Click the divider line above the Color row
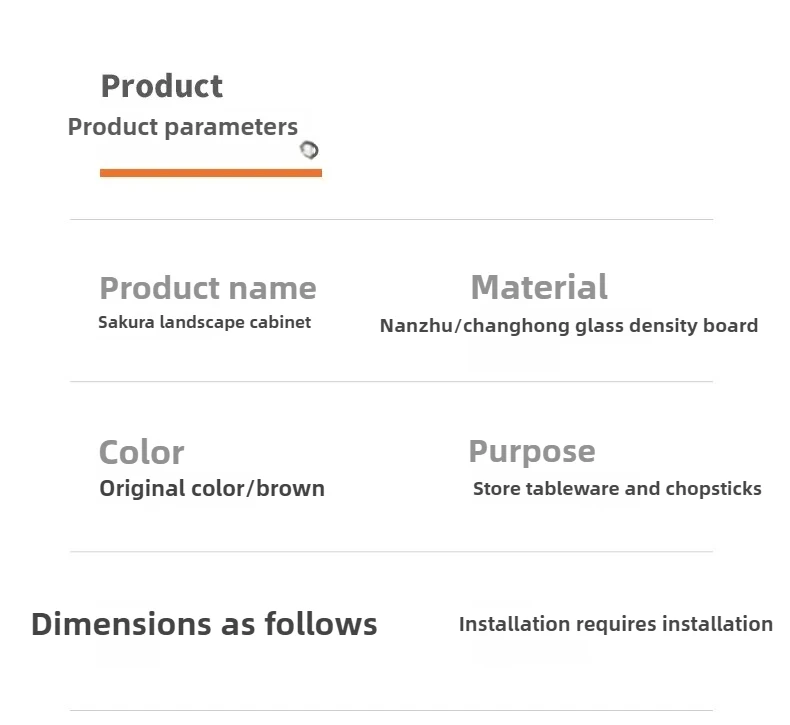 [391, 381]
